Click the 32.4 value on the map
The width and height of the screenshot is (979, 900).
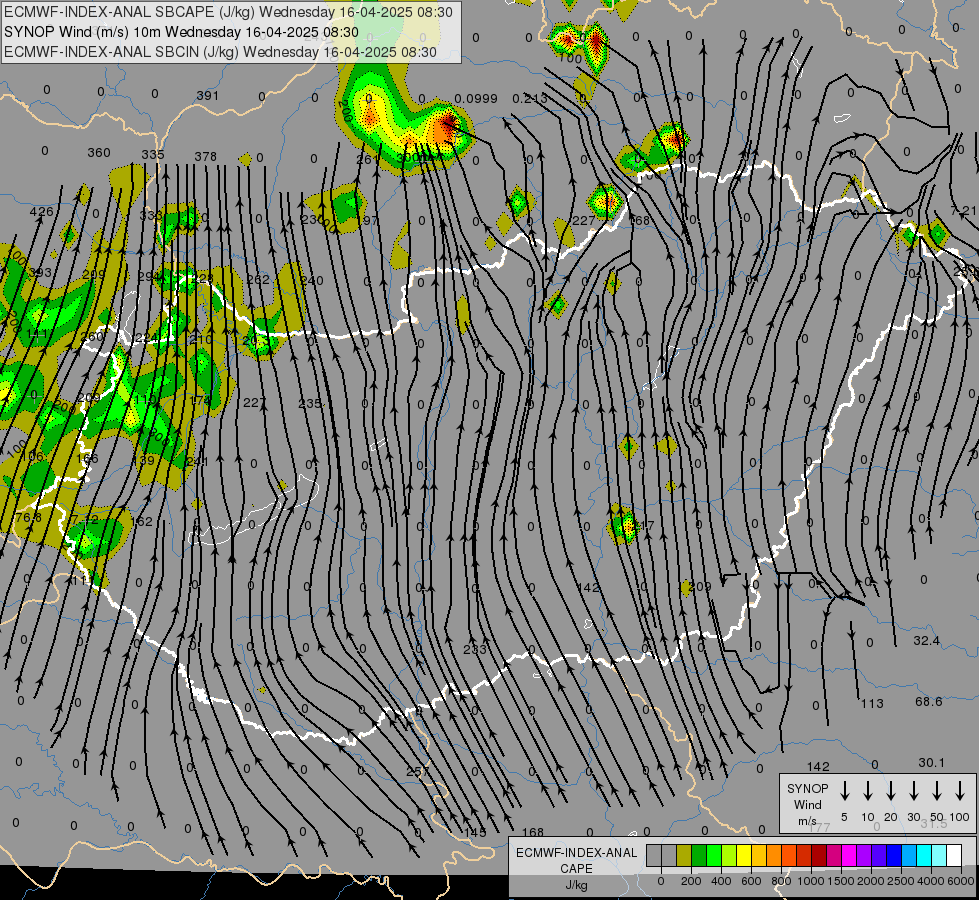click(926, 640)
